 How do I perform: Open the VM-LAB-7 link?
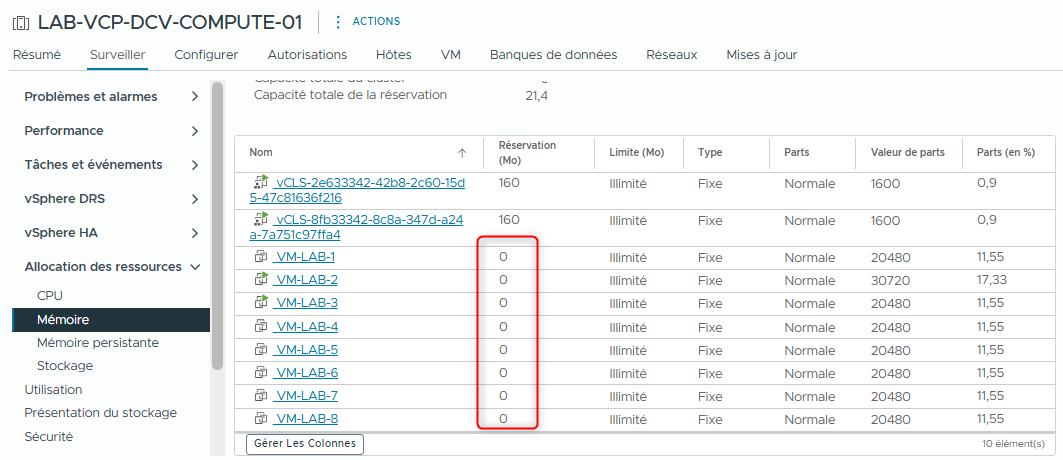(305, 396)
